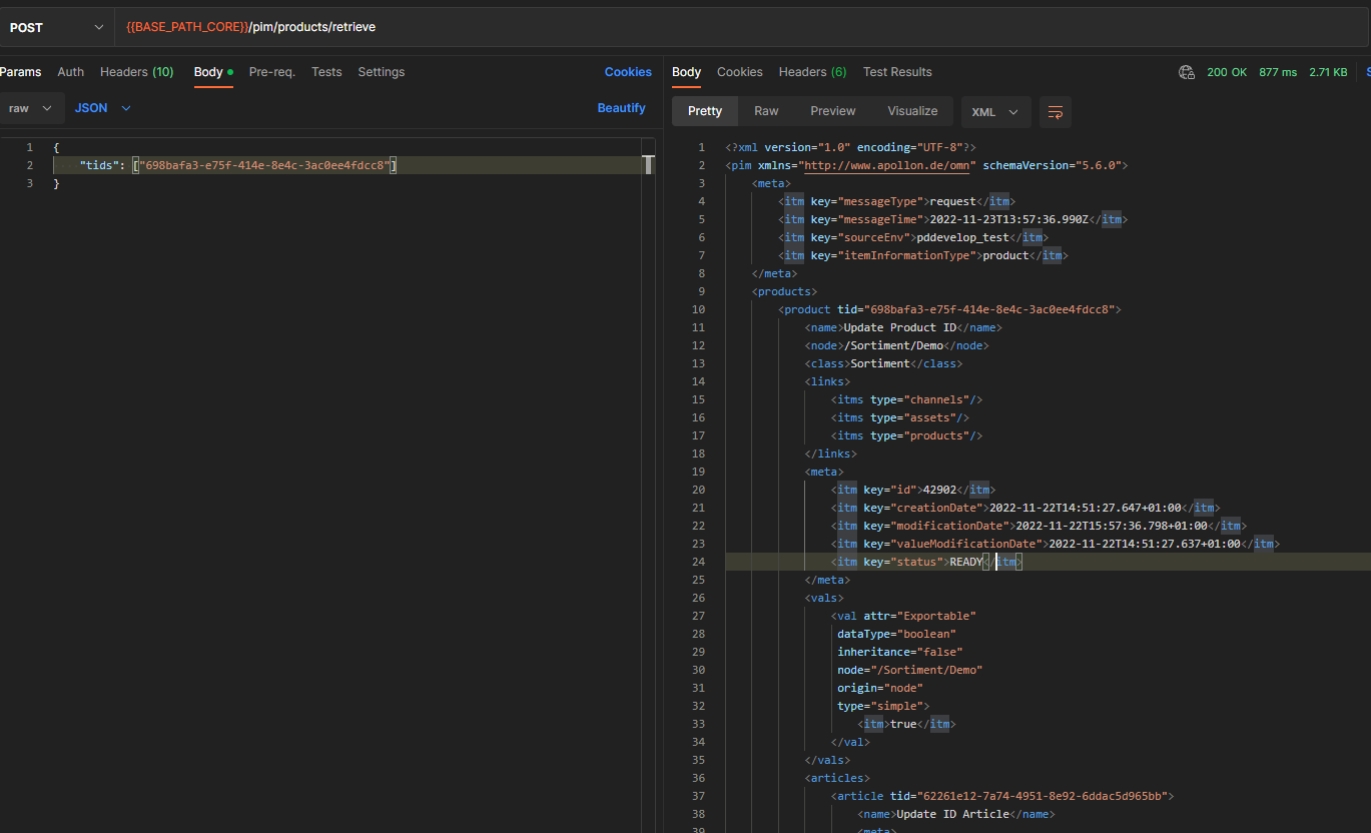The image size is (1371, 833).
Task: Select the Visualize response view
Action: click(x=912, y=111)
